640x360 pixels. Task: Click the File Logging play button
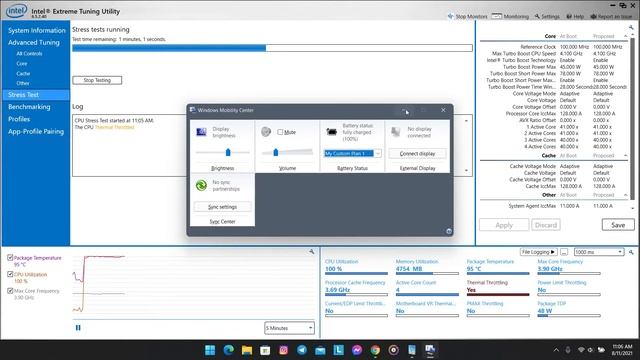538,252
